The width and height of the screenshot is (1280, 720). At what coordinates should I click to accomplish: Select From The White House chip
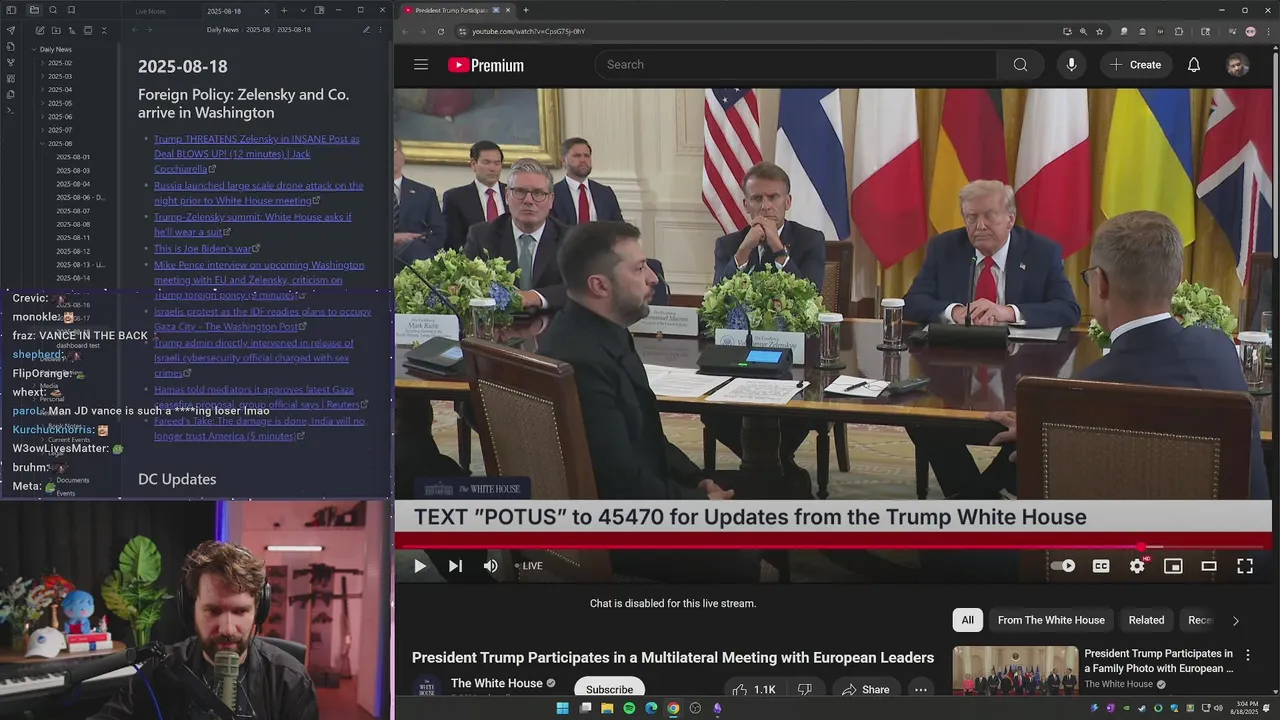tap(1051, 620)
